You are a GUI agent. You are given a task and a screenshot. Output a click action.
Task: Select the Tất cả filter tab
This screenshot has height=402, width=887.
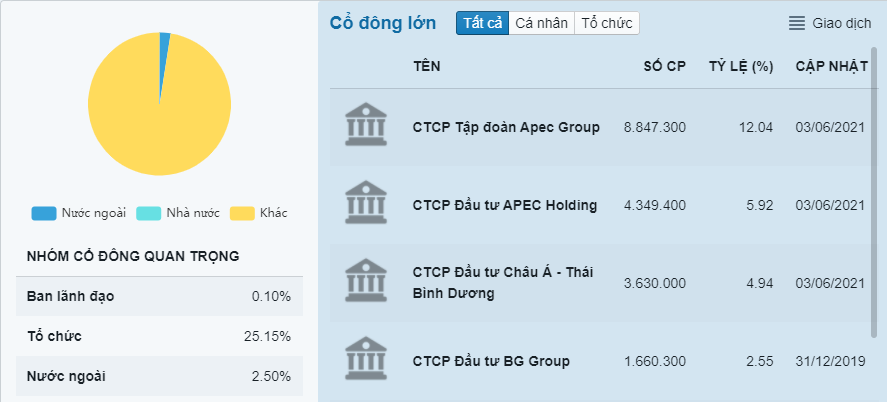482,23
